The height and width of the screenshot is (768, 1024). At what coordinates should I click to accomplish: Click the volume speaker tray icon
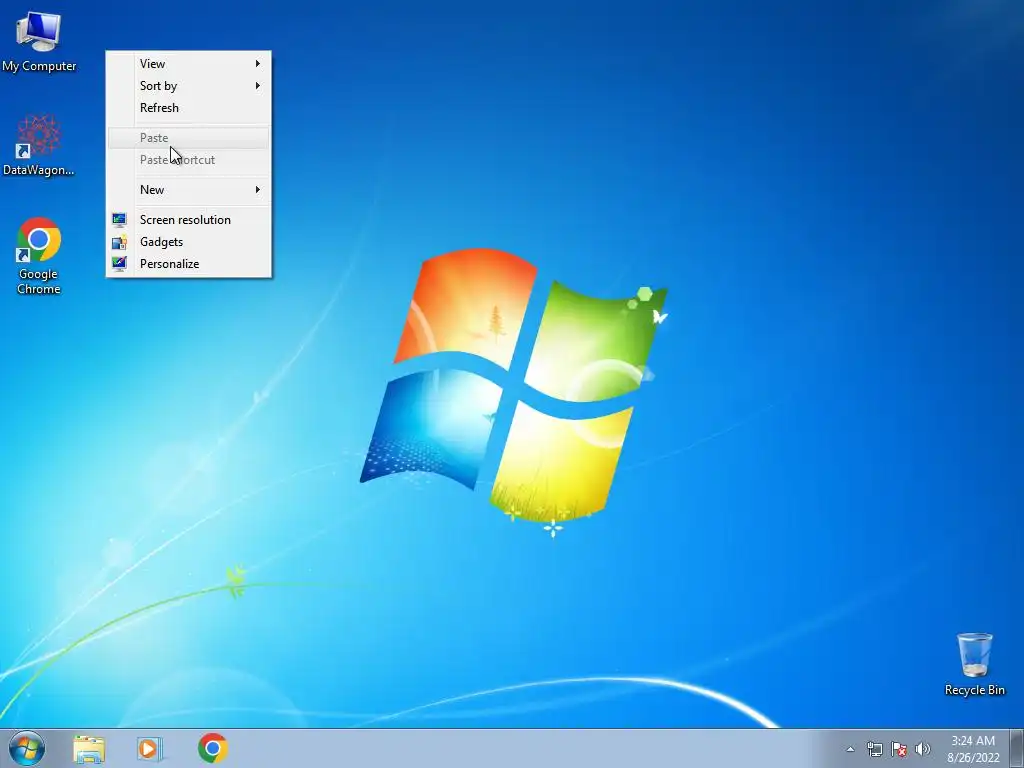[923, 749]
